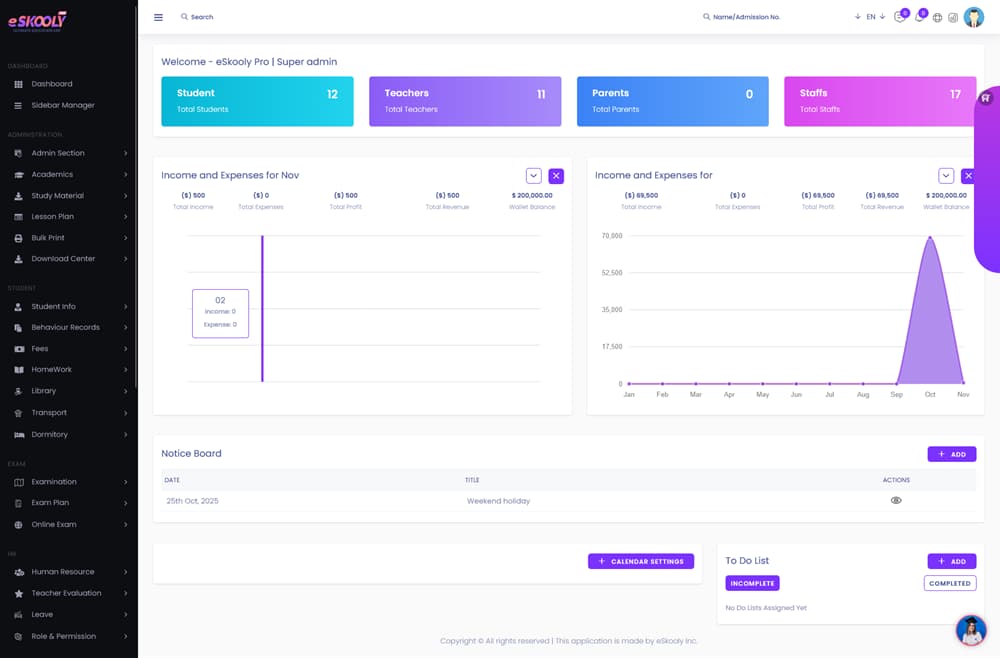Open Dashboard from the sidebar

pos(51,84)
